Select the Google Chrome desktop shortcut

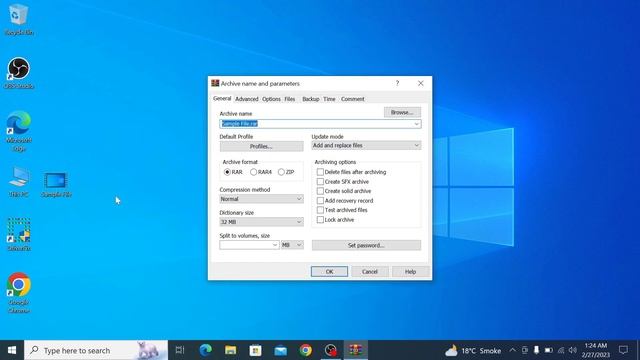point(18,293)
